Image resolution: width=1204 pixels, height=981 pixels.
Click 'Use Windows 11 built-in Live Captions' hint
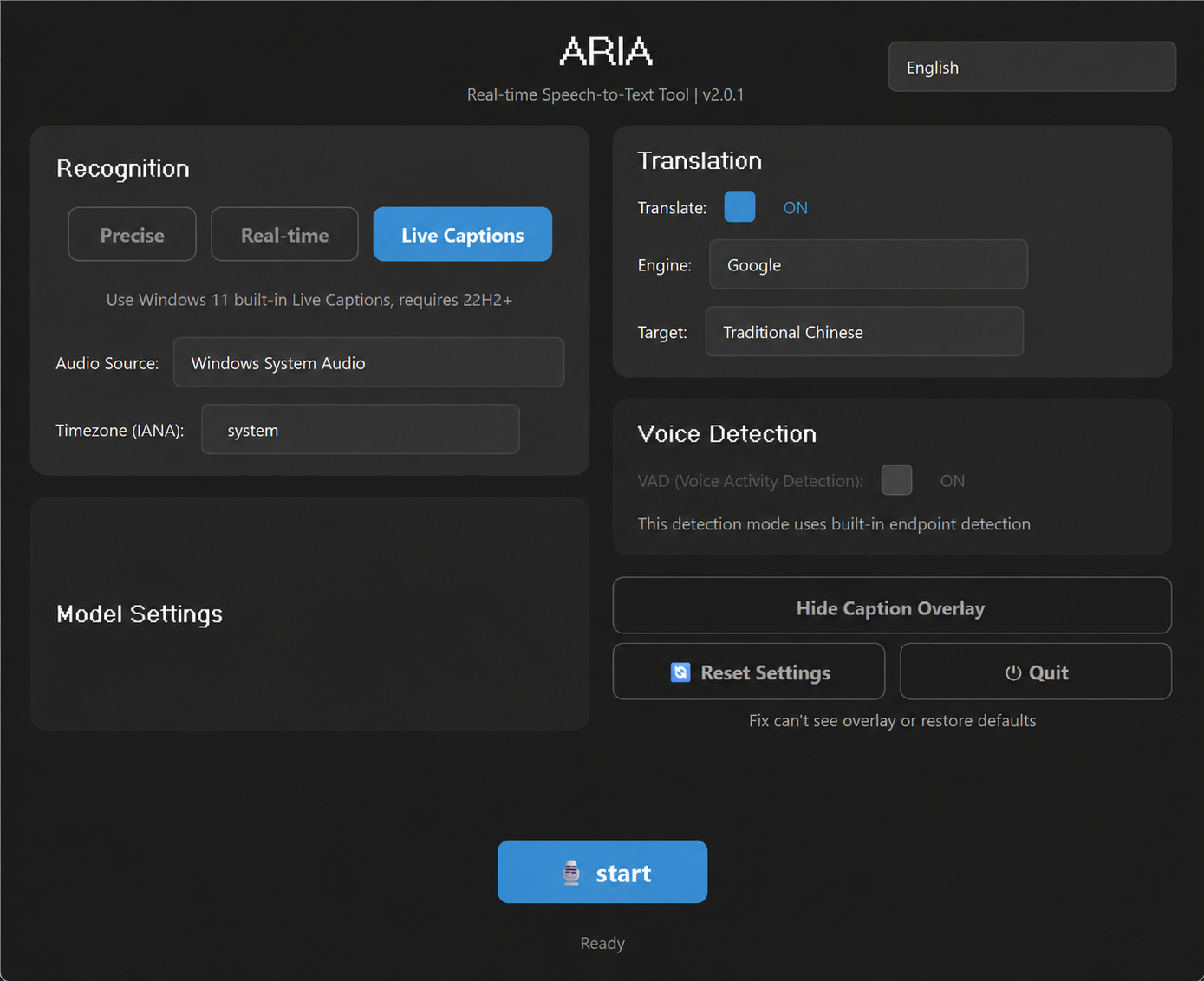[309, 300]
